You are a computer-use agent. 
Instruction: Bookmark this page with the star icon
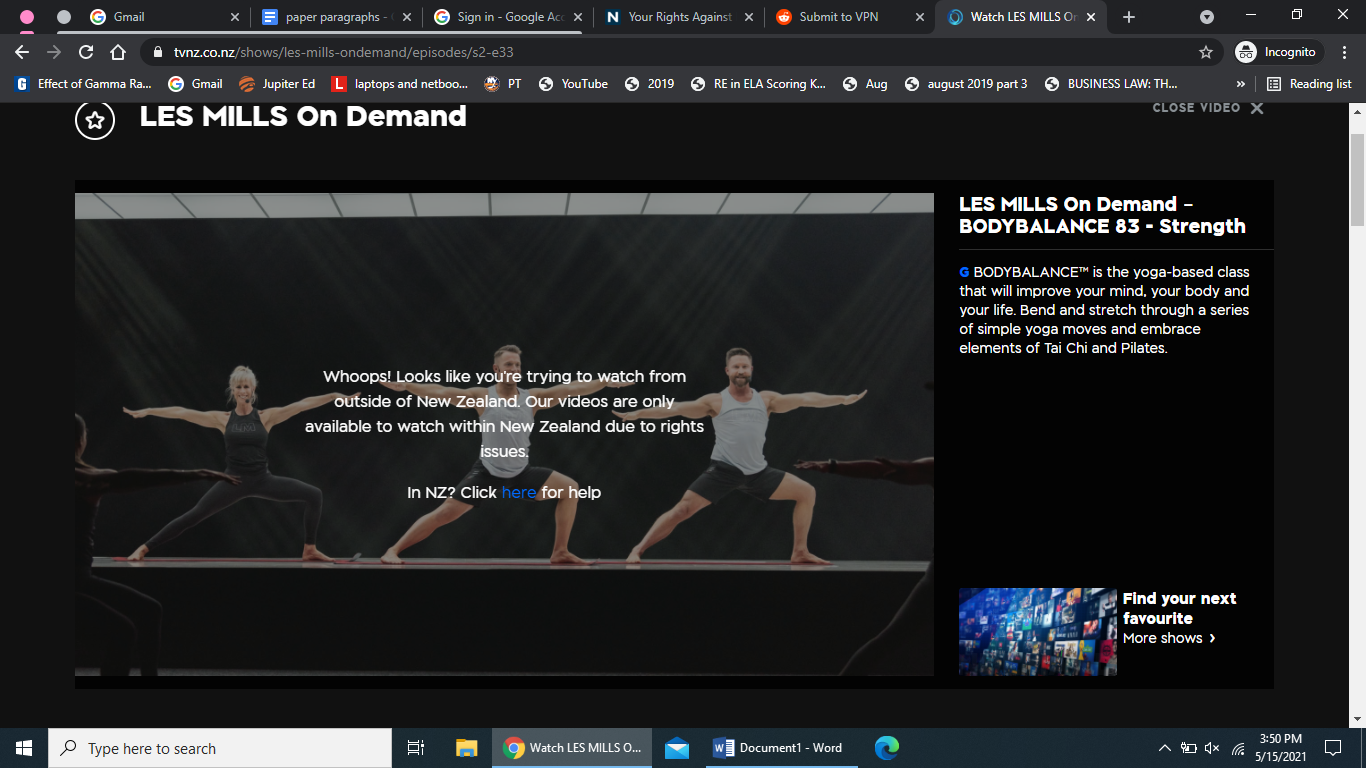1206,52
